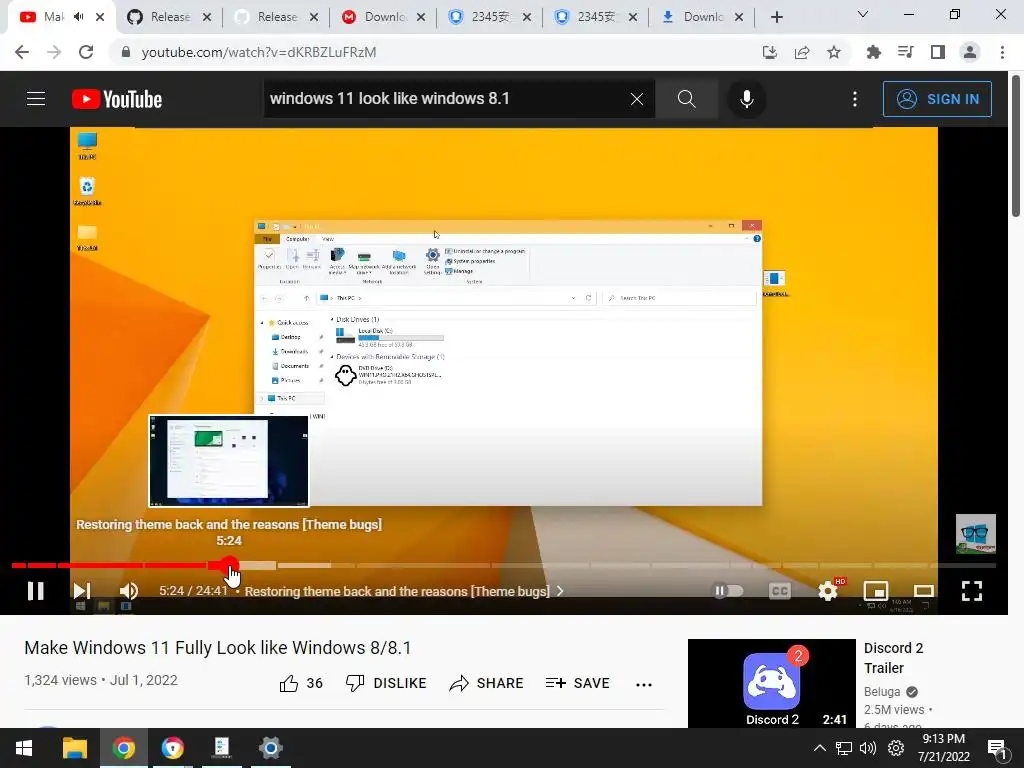Open tab search dropdown chevron
This screenshot has width=1024, height=768.
point(863,14)
